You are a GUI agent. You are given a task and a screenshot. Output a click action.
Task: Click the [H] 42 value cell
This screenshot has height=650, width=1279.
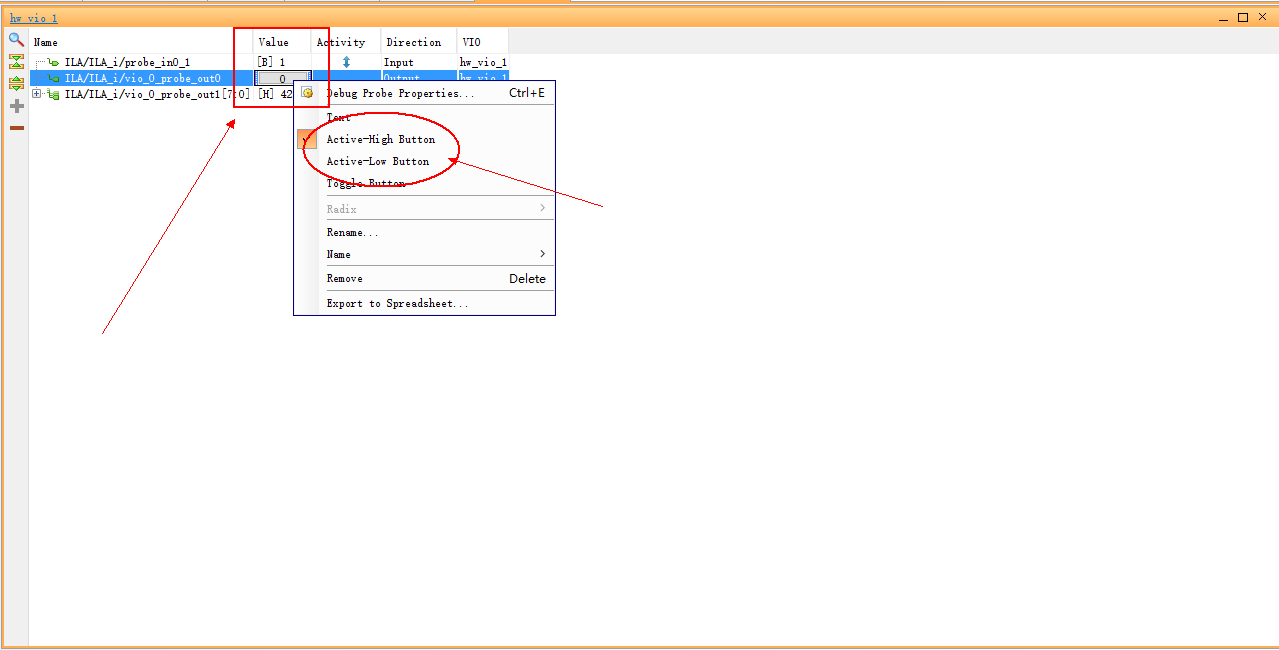pyautogui.click(x=276, y=94)
